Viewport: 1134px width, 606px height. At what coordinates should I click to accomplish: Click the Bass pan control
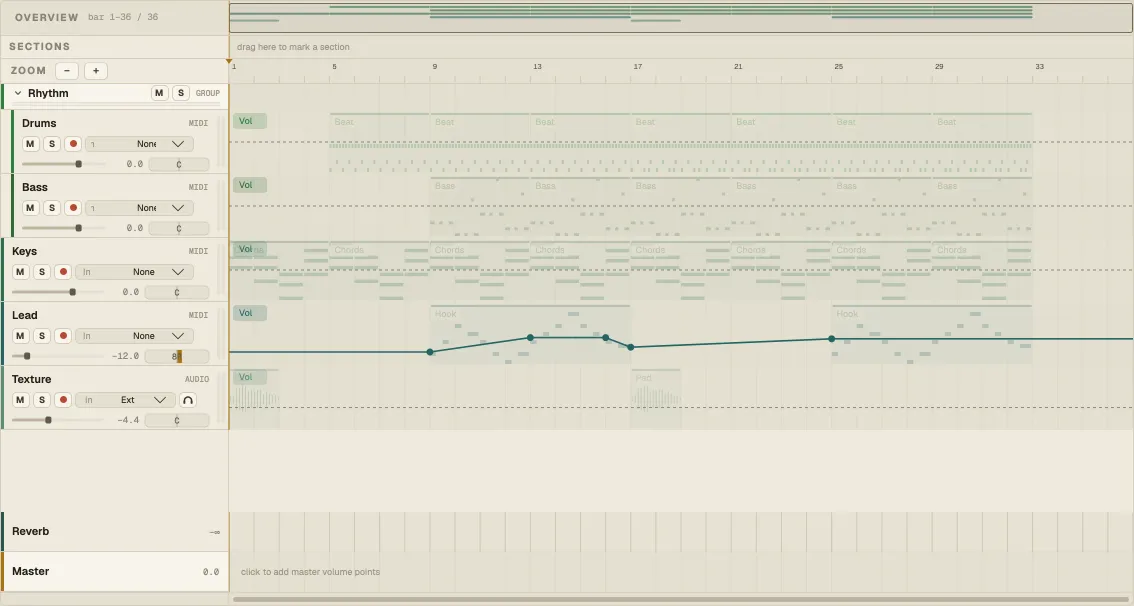(179, 228)
